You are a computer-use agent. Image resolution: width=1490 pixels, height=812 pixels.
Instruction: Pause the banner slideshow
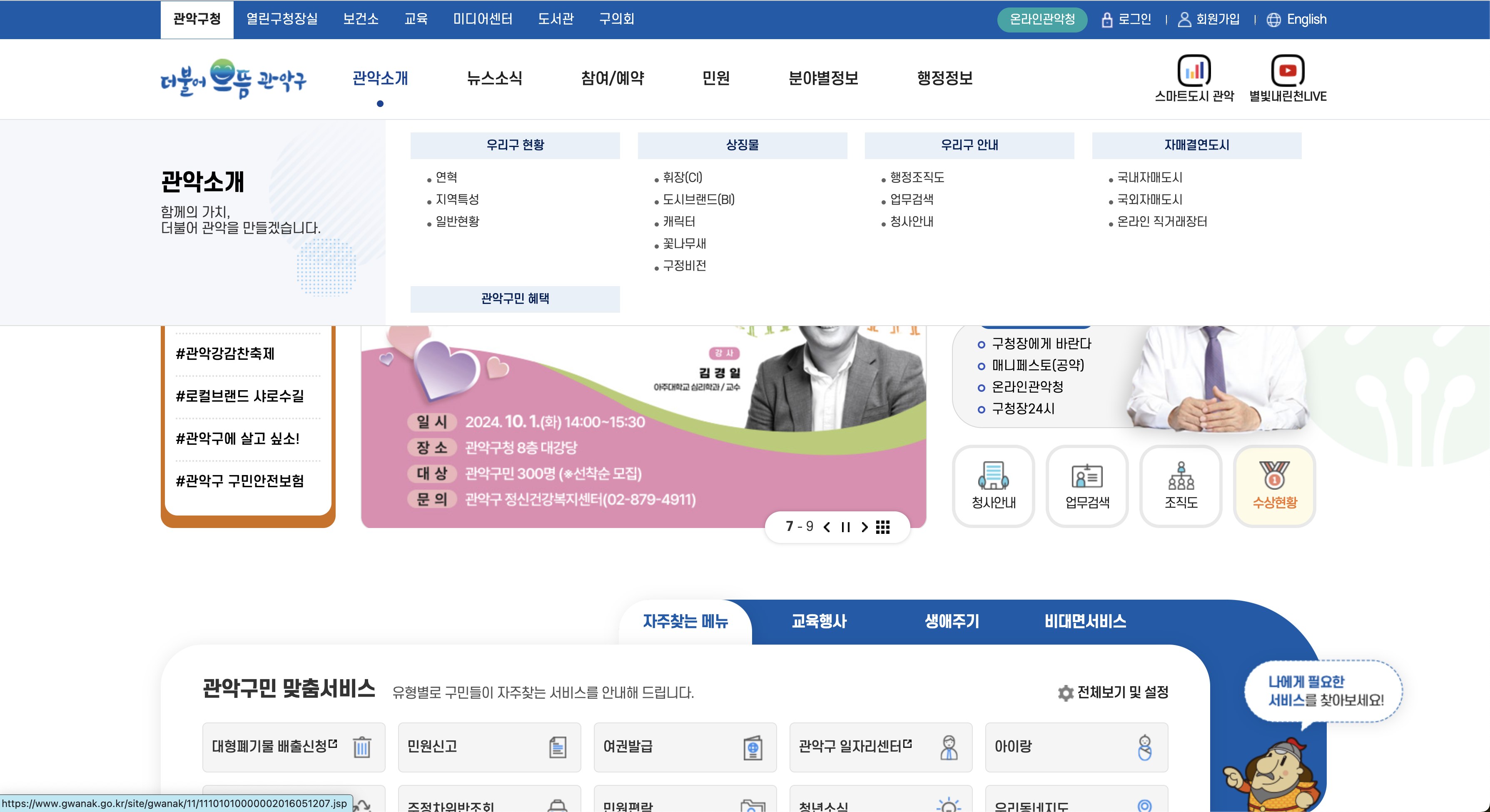coord(846,527)
